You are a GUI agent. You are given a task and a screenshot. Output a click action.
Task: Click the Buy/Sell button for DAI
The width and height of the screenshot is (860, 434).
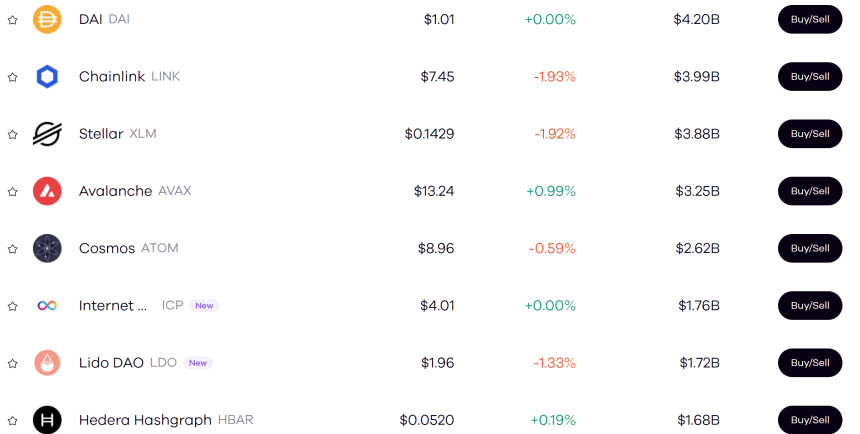(x=809, y=19)
